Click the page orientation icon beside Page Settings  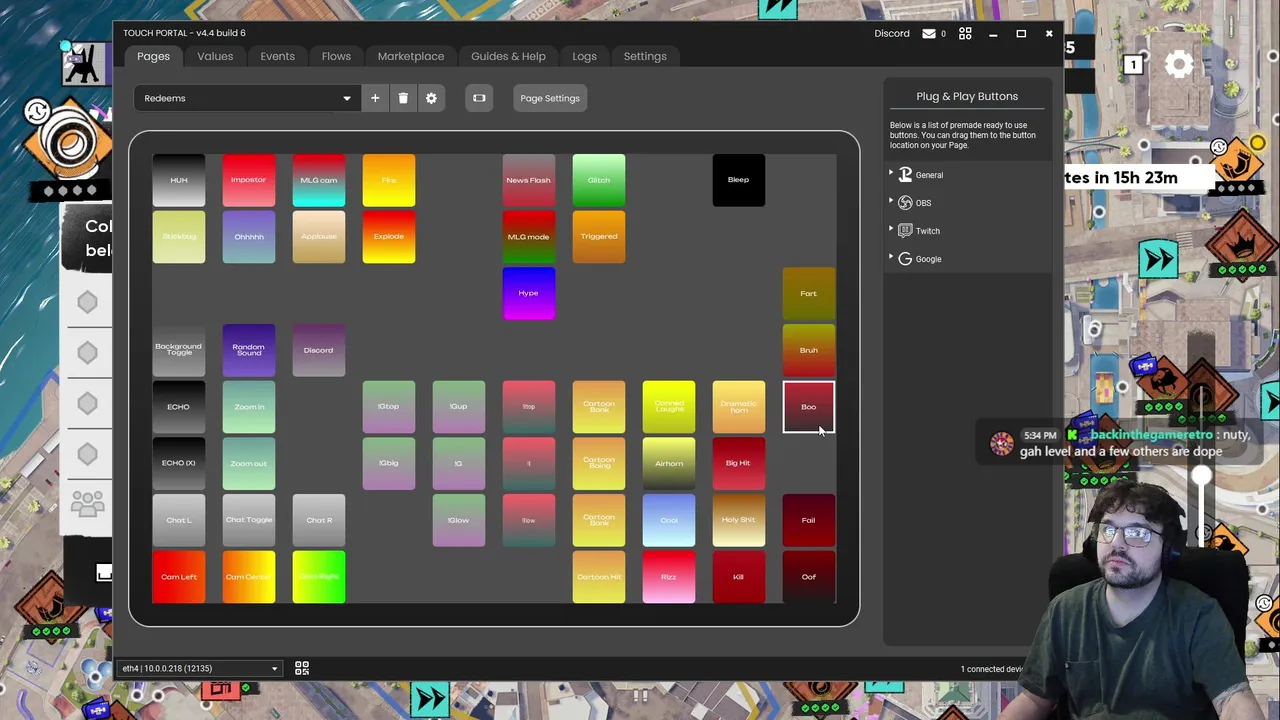click(x=479, y=98)
